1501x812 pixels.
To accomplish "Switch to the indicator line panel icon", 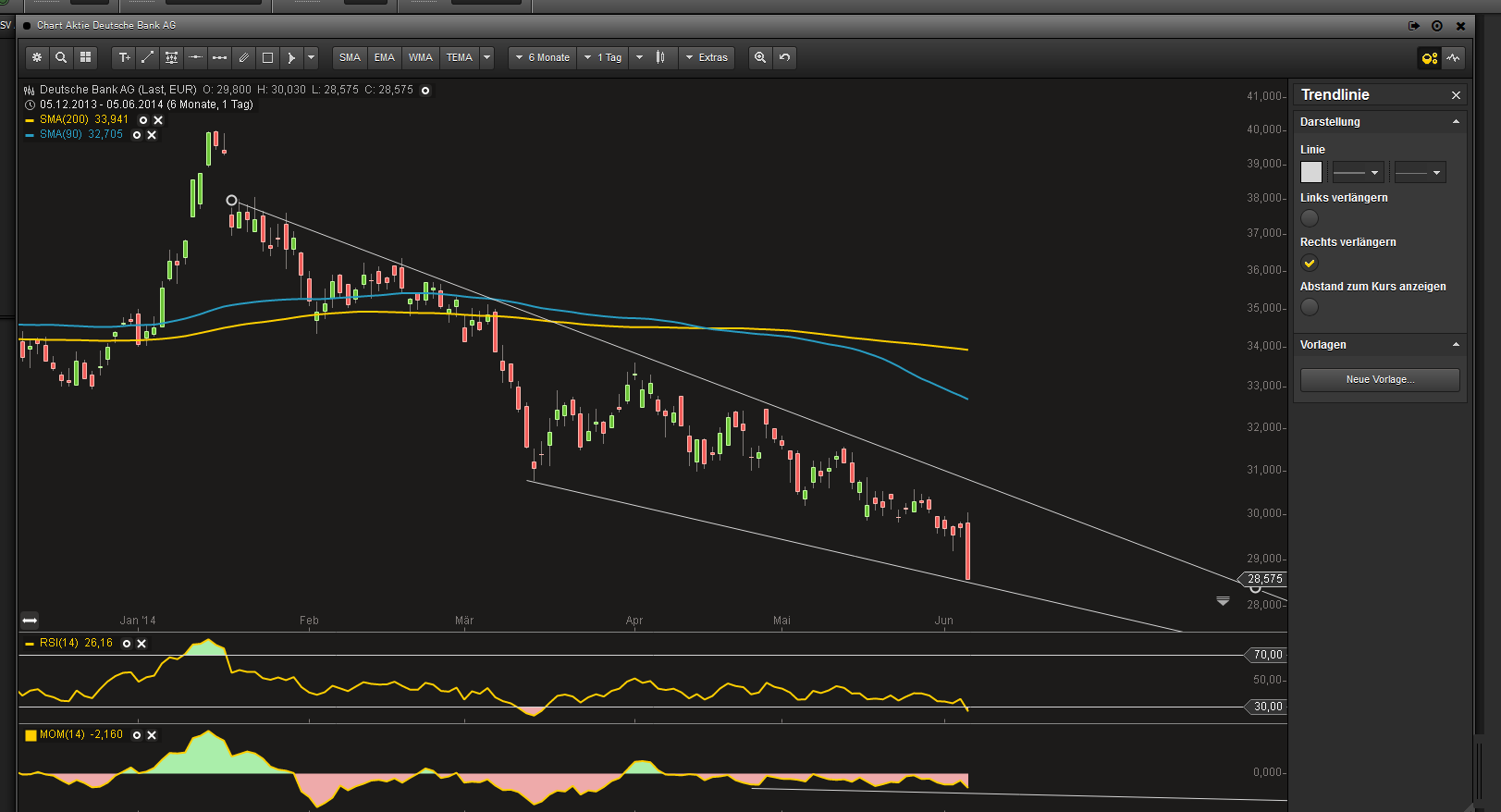I will tap(1454, 58).
